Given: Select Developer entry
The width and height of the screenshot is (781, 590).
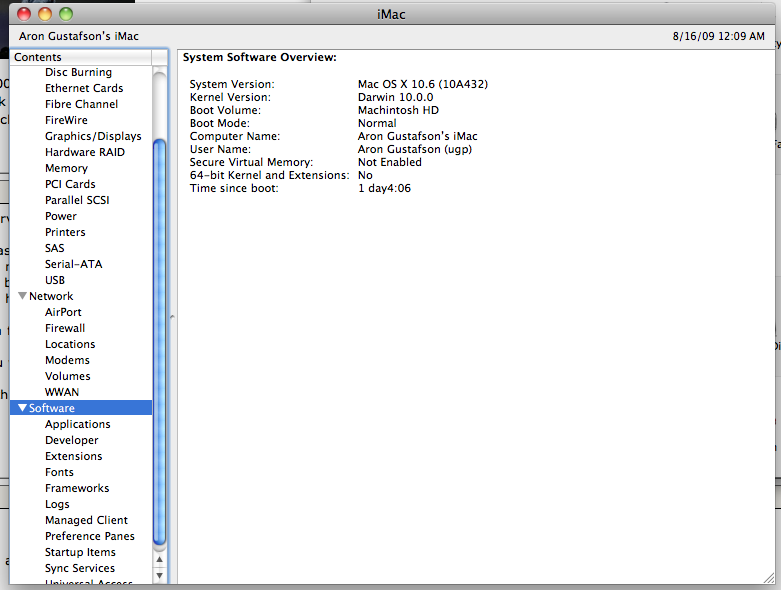Looking at the screenshot, I should pos(71,440).
